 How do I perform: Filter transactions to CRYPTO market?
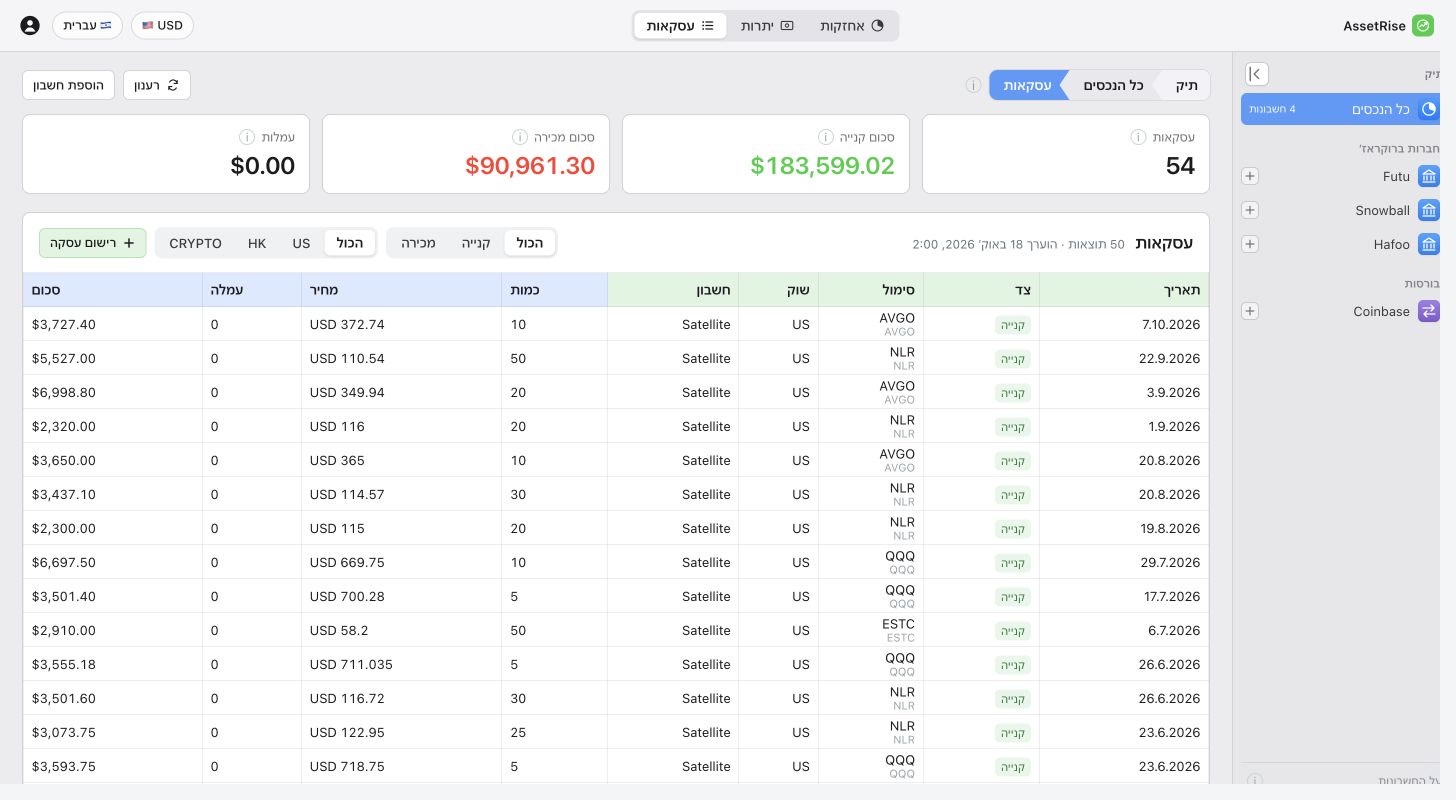(196, 243)
